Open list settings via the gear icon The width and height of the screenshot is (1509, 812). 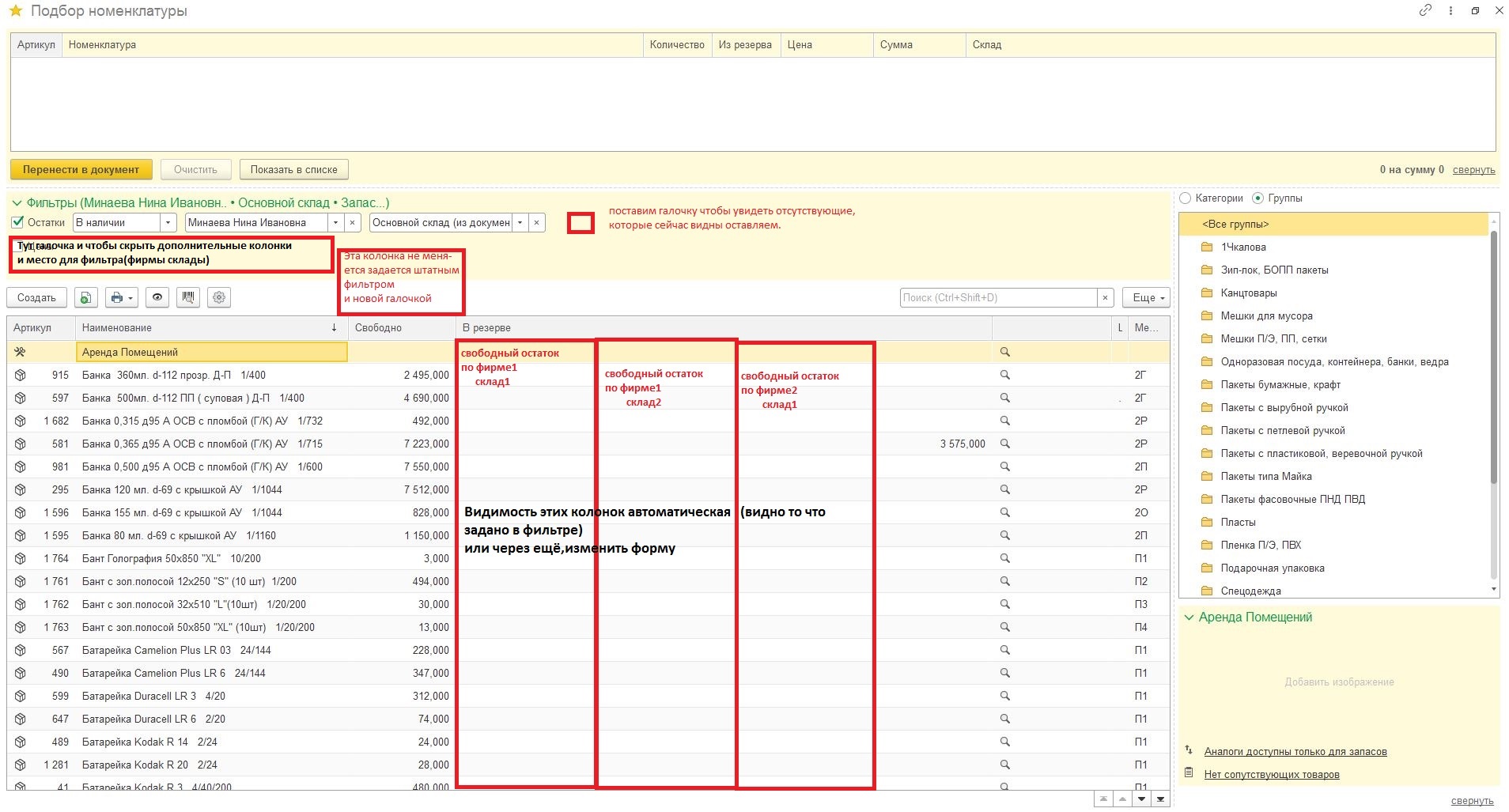coord(219,297)
